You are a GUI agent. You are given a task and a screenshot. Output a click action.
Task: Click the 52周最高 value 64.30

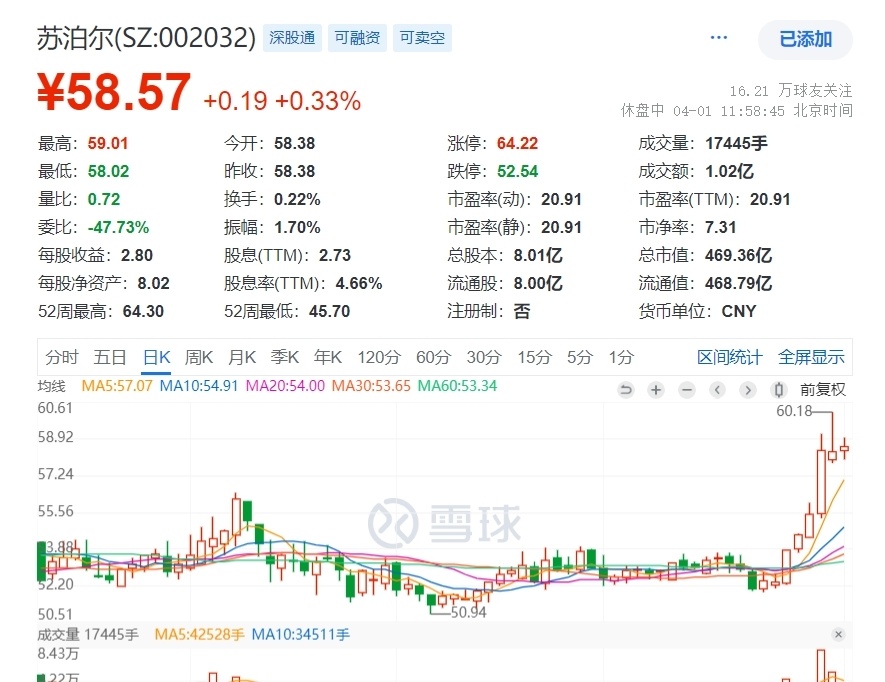coord(143,312)
